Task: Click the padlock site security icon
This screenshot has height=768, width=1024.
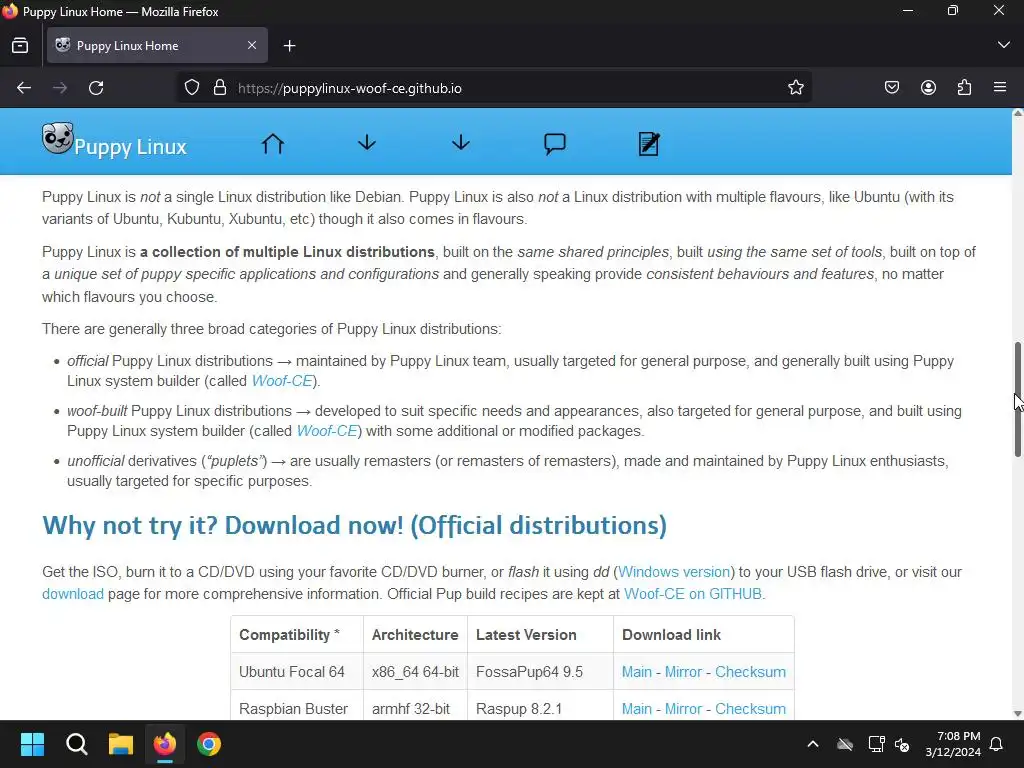Action: 220,88
